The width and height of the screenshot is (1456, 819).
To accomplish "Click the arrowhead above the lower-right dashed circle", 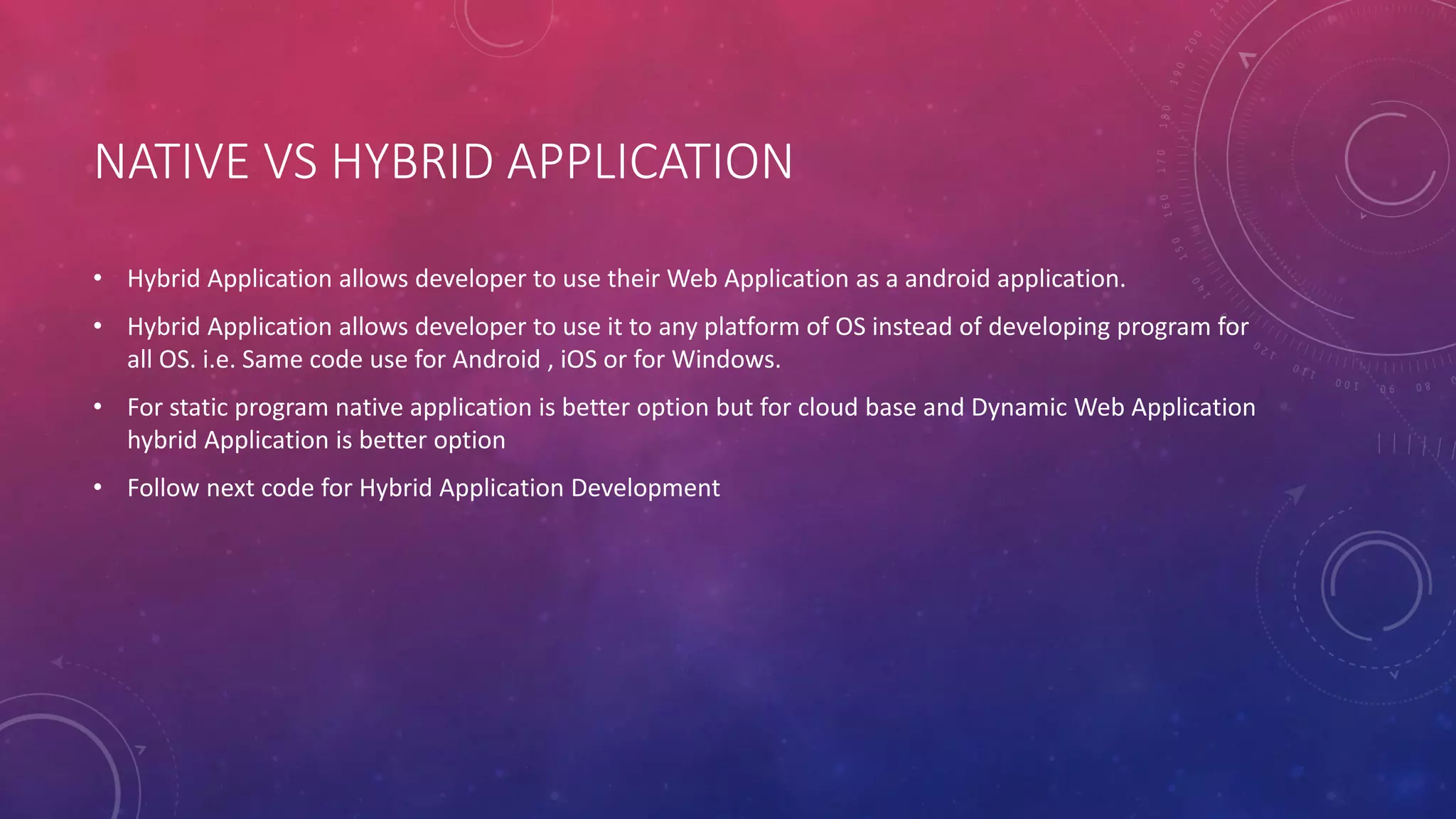I will (x=1295, y=493).
